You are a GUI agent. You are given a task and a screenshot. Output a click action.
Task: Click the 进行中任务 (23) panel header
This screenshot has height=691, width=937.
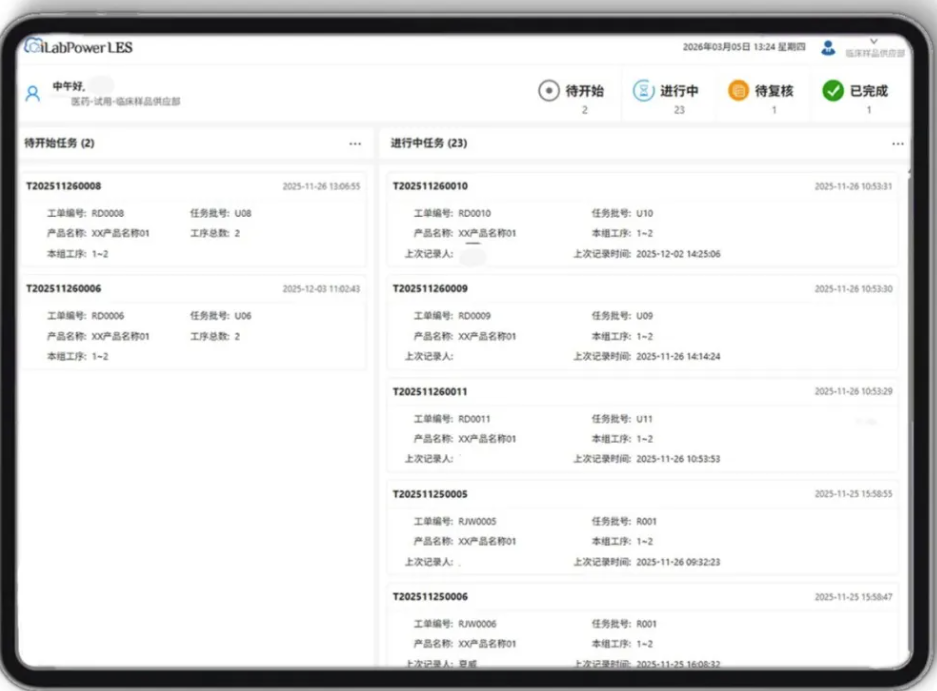429,144
